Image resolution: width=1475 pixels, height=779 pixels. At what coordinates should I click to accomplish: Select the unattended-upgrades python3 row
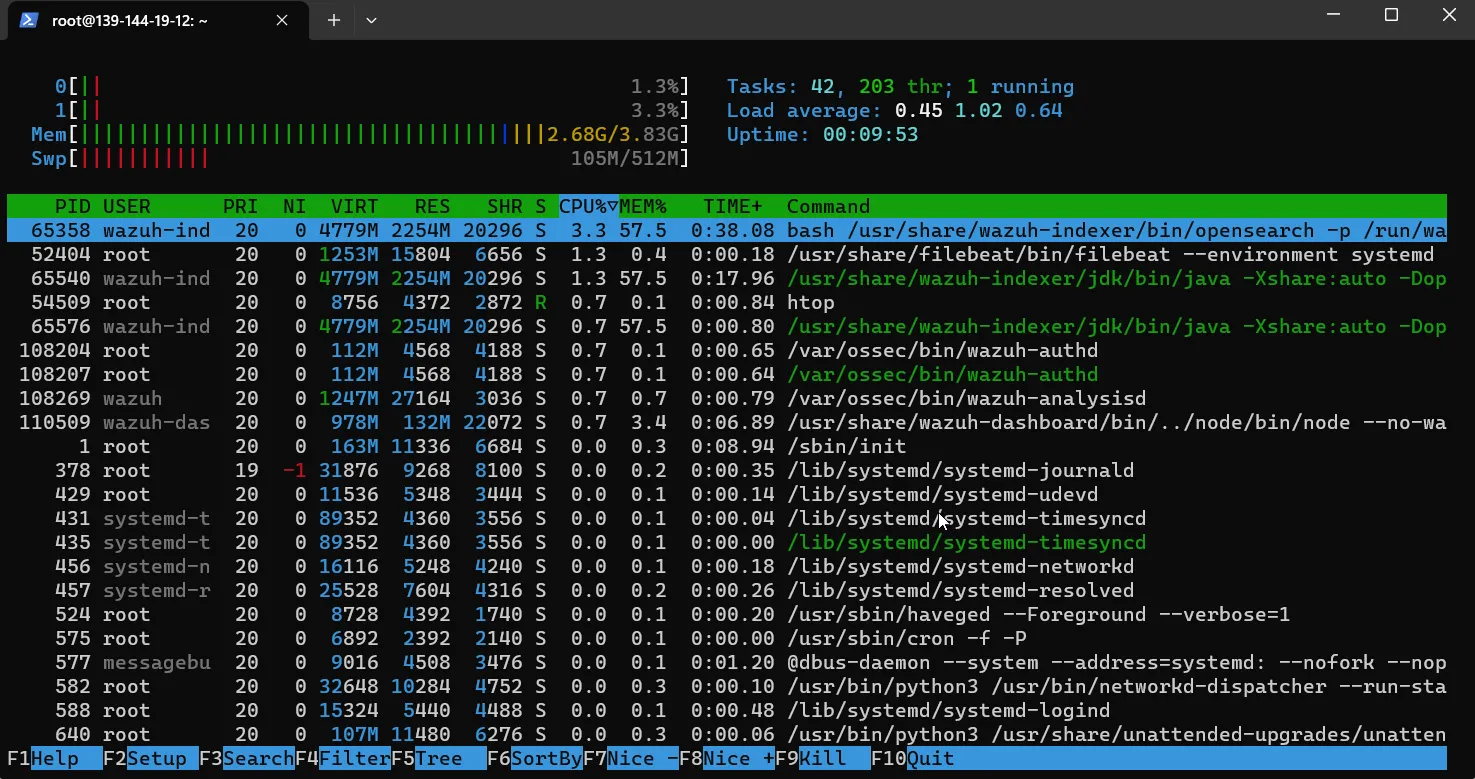727,734
